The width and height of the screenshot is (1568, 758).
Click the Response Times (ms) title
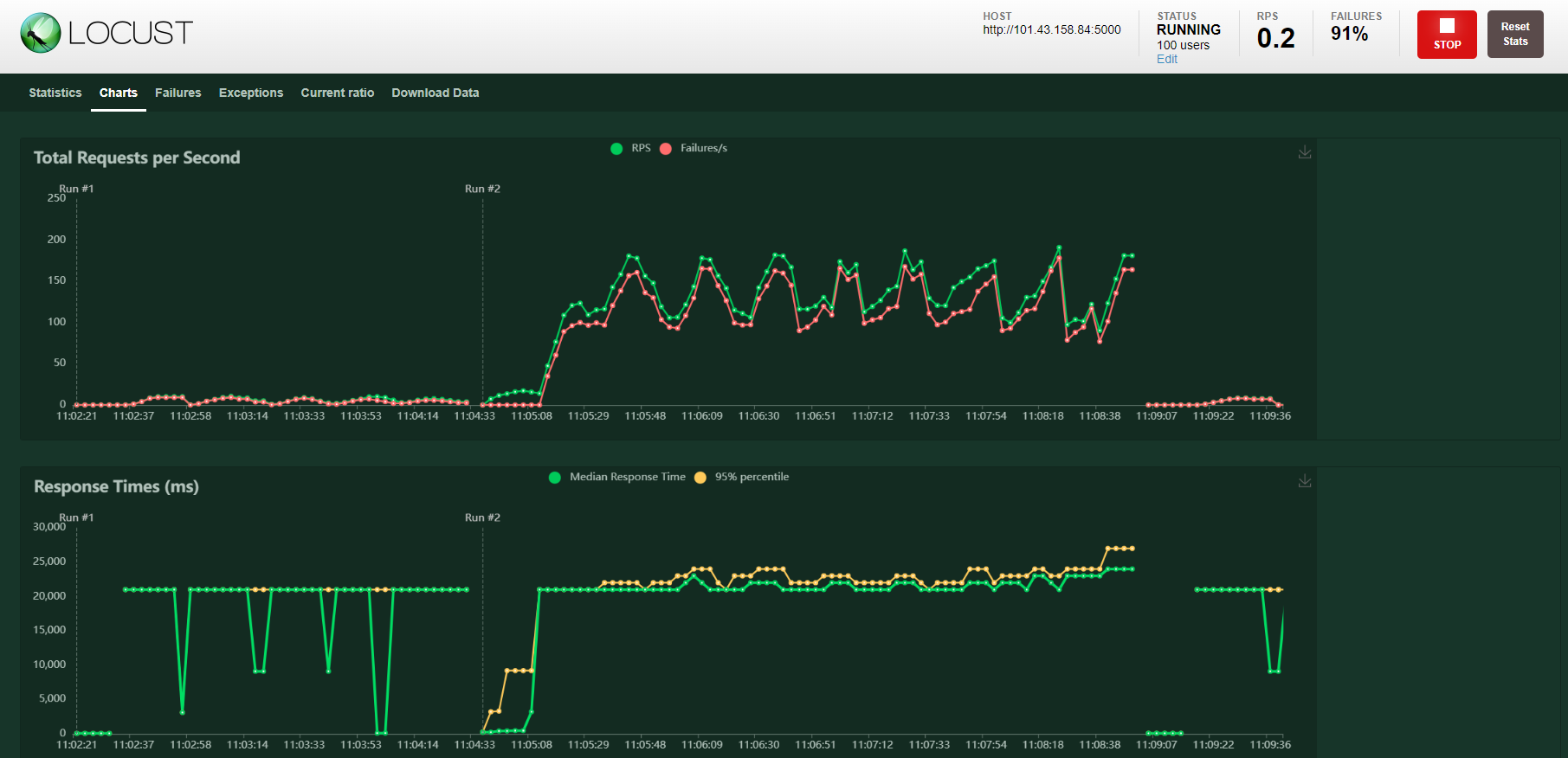point(116,486)
